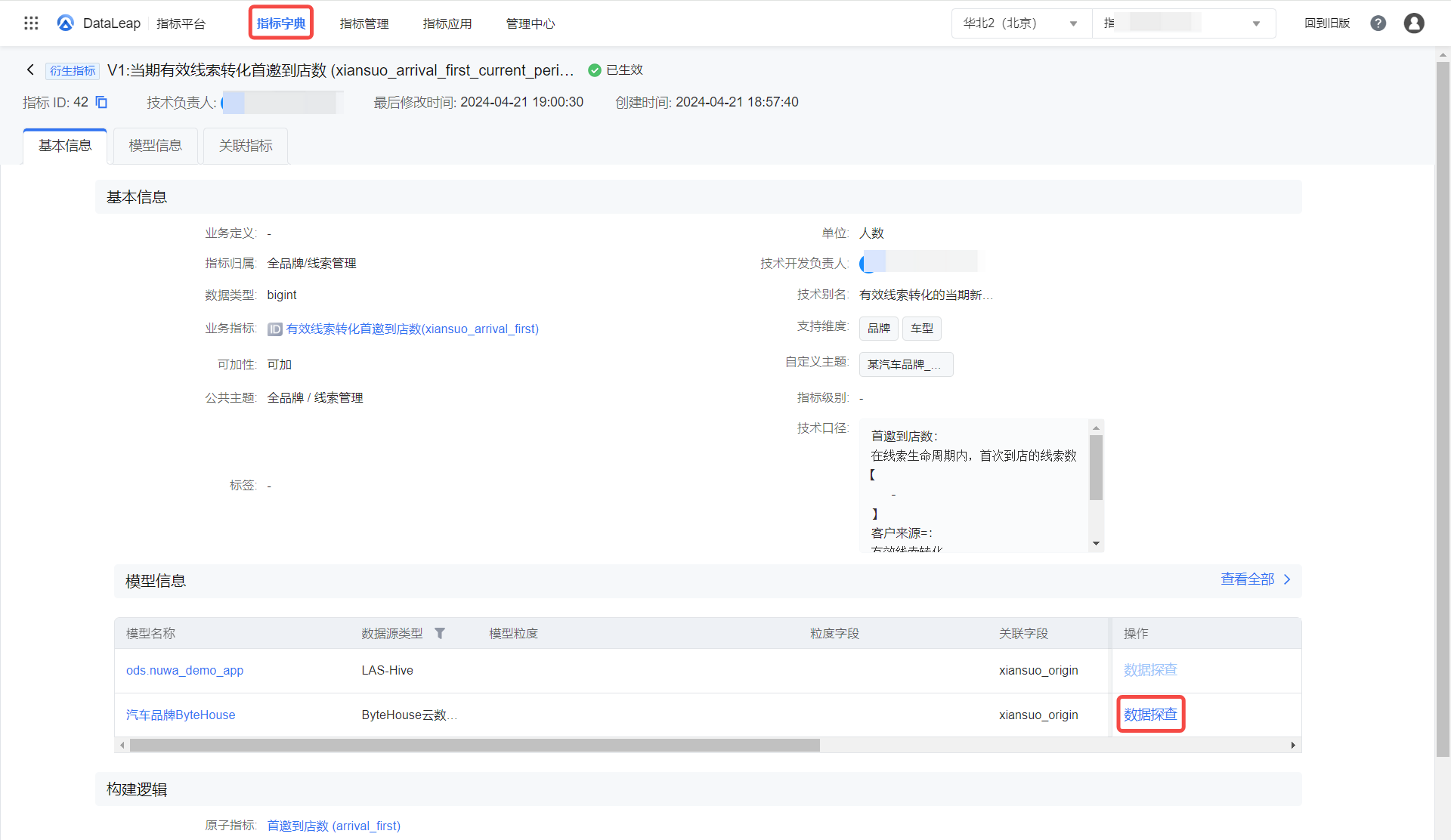Open the 有效线索转化首邀到店数 business indicator link

413,329
